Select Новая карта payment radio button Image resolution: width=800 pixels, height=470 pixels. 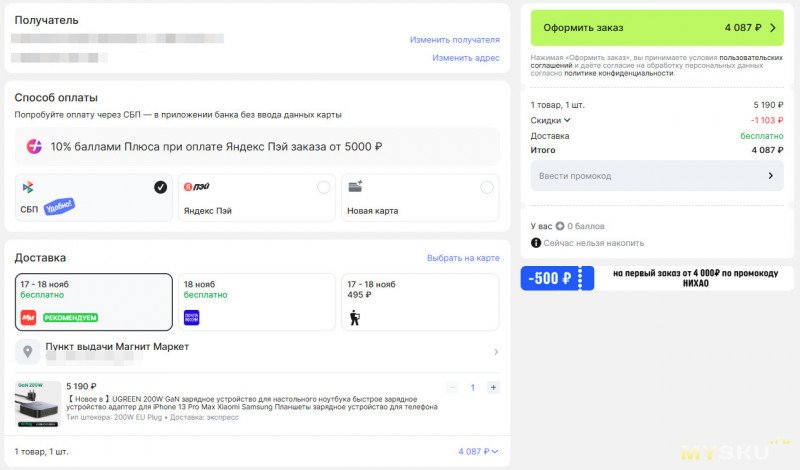click(486, 187)
